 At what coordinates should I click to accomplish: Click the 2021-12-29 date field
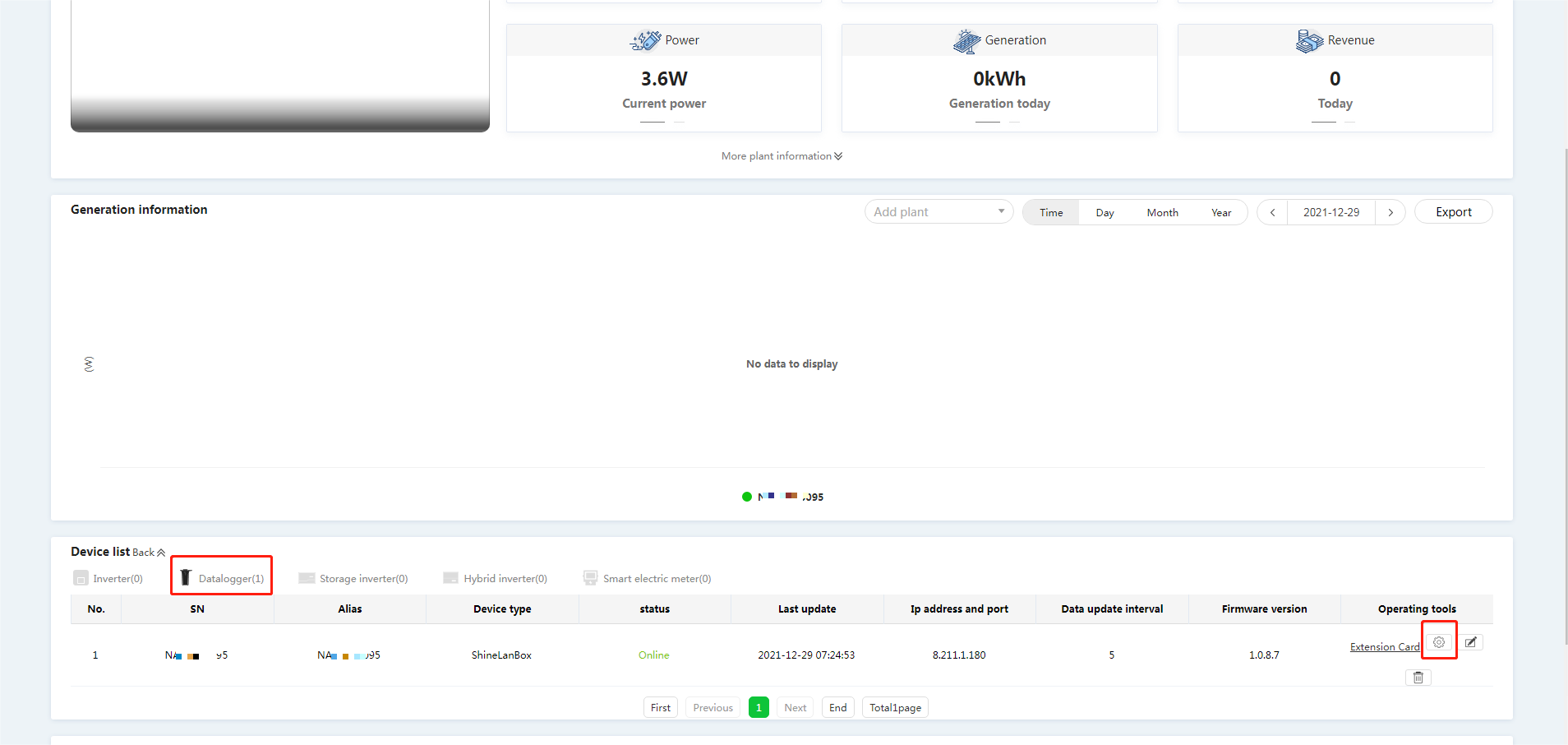[x=1331, y=212]
